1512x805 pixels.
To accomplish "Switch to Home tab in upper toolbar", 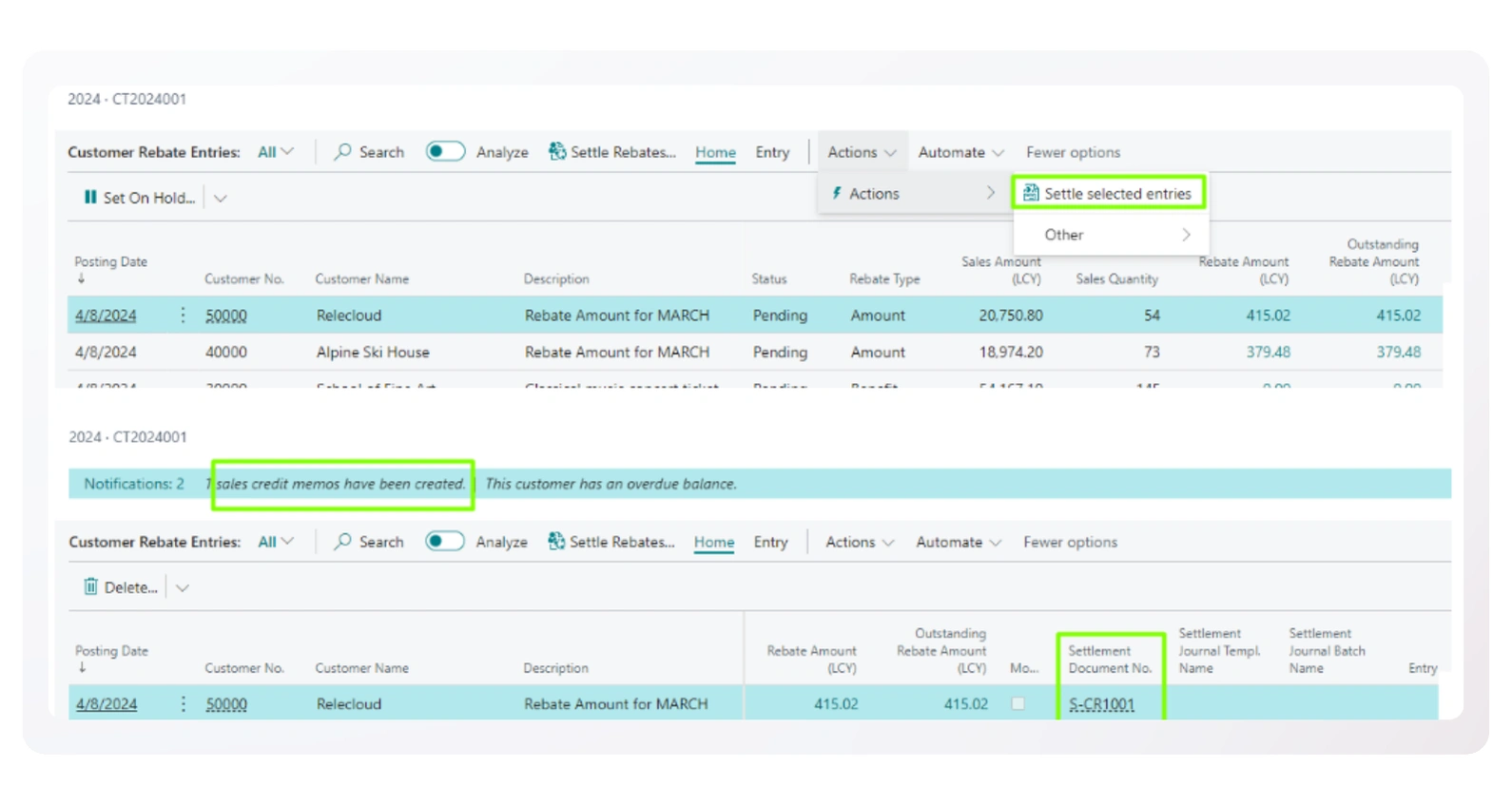I will [x=715, y=152].
